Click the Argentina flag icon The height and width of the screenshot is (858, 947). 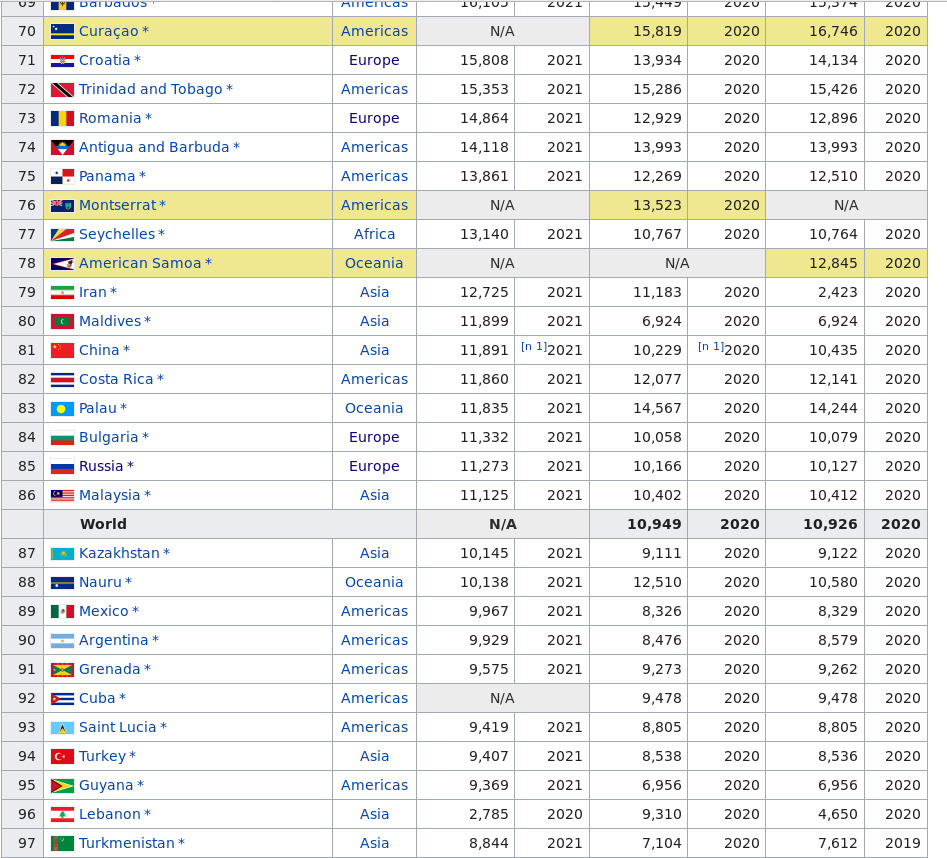(x=62, y=640)
